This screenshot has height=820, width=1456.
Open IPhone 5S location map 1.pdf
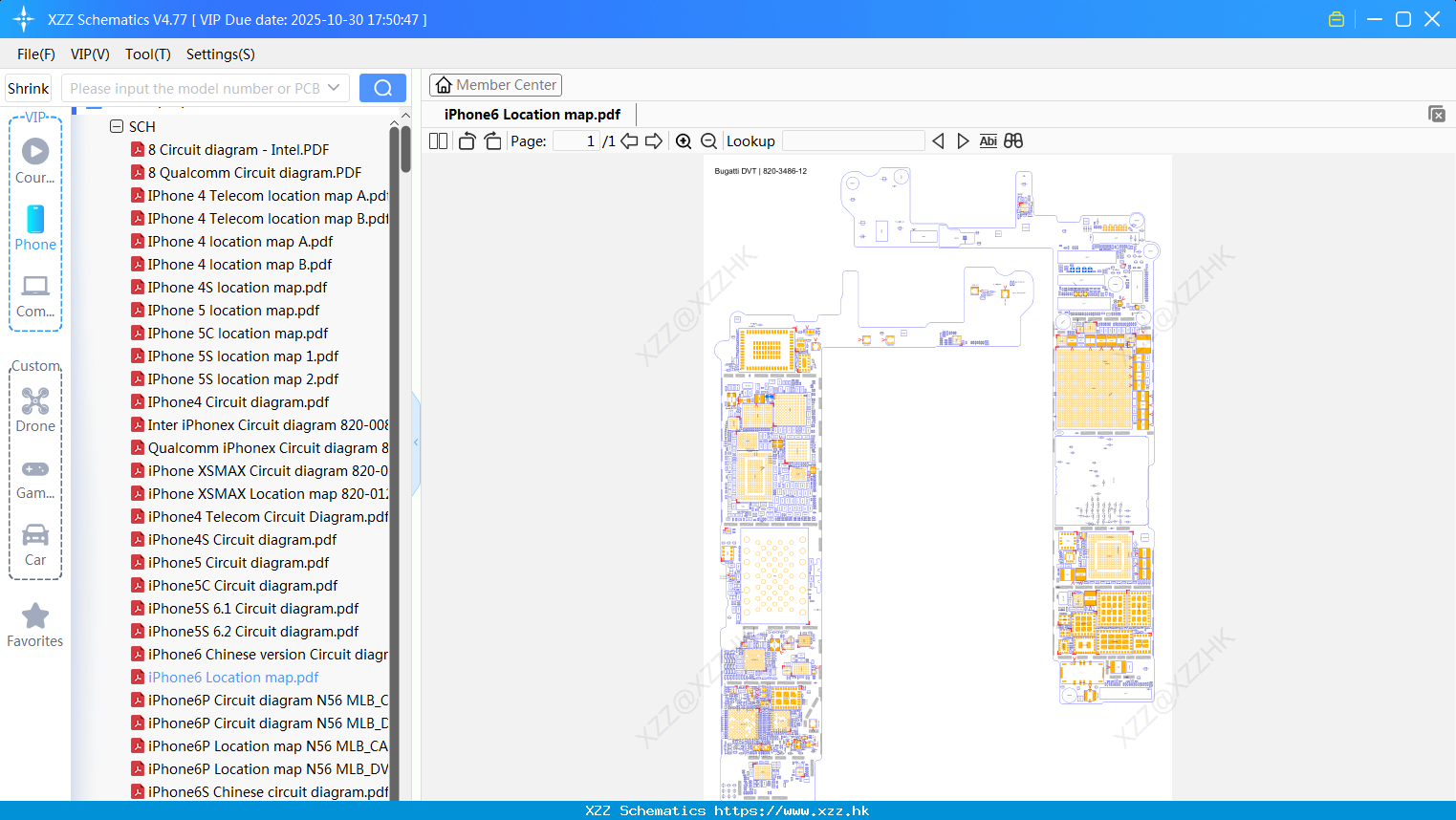coord(243,356)
